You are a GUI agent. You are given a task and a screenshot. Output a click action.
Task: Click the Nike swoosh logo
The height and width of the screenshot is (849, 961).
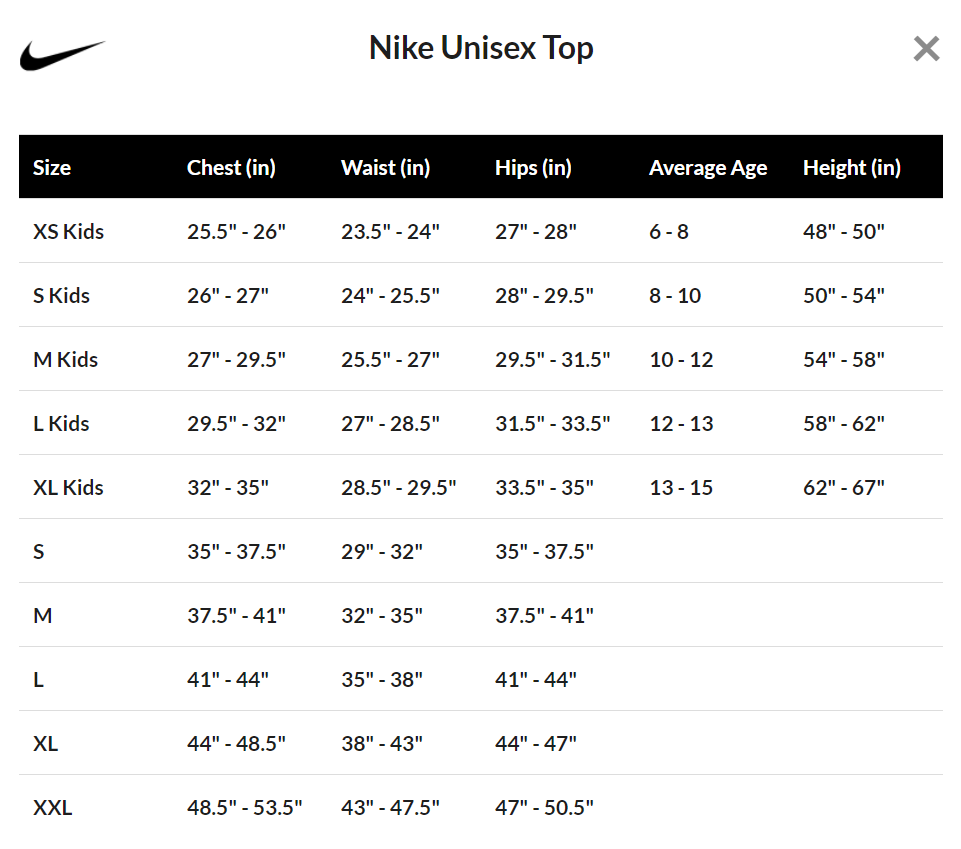pos(63,55)
